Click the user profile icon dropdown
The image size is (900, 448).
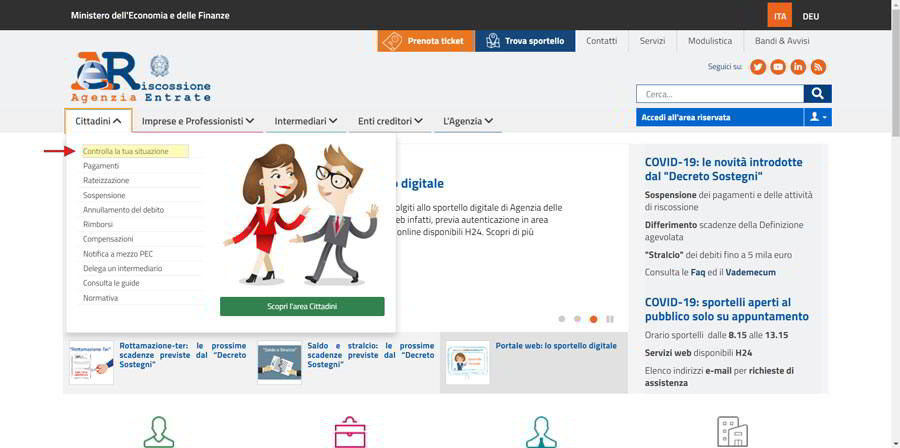(x=818, y=117)
